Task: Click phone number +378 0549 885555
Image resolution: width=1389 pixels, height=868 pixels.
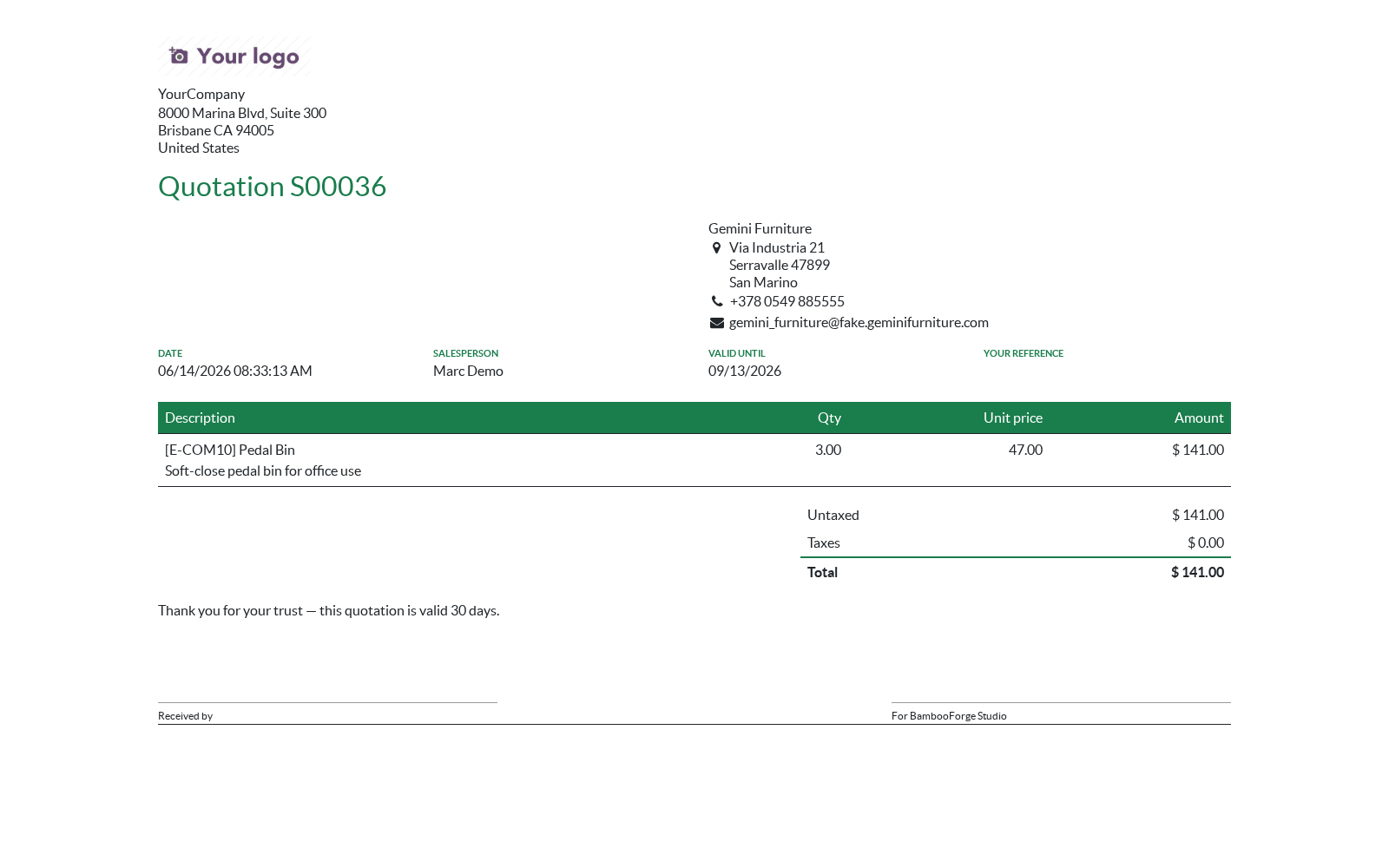Action: point(787,301)
